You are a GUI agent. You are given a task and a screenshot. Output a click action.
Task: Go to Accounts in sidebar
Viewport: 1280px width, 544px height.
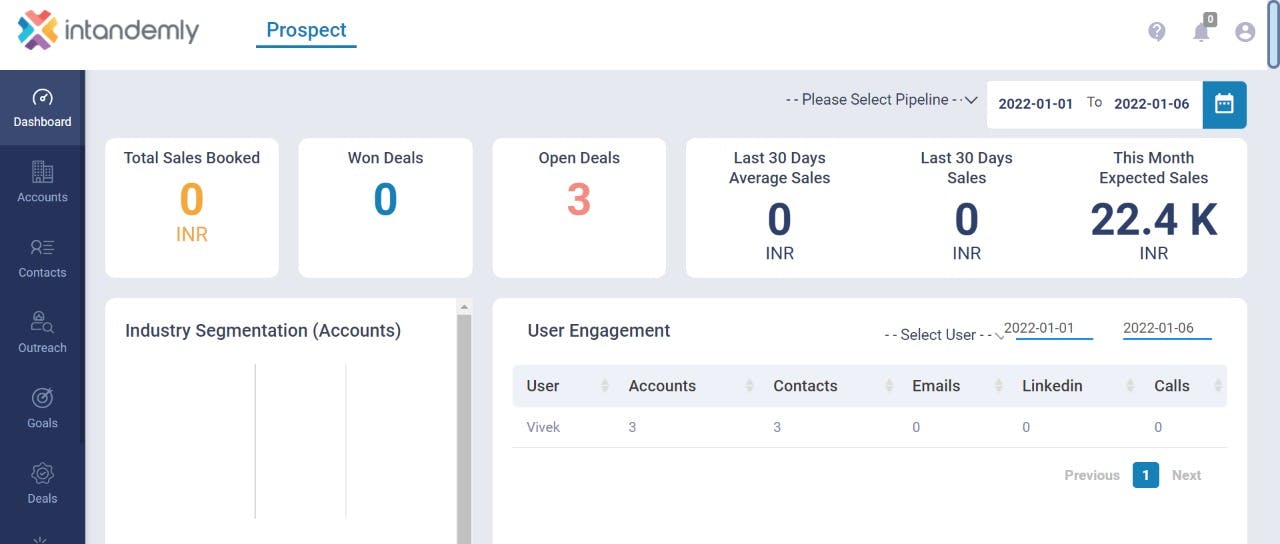[42, 182]
